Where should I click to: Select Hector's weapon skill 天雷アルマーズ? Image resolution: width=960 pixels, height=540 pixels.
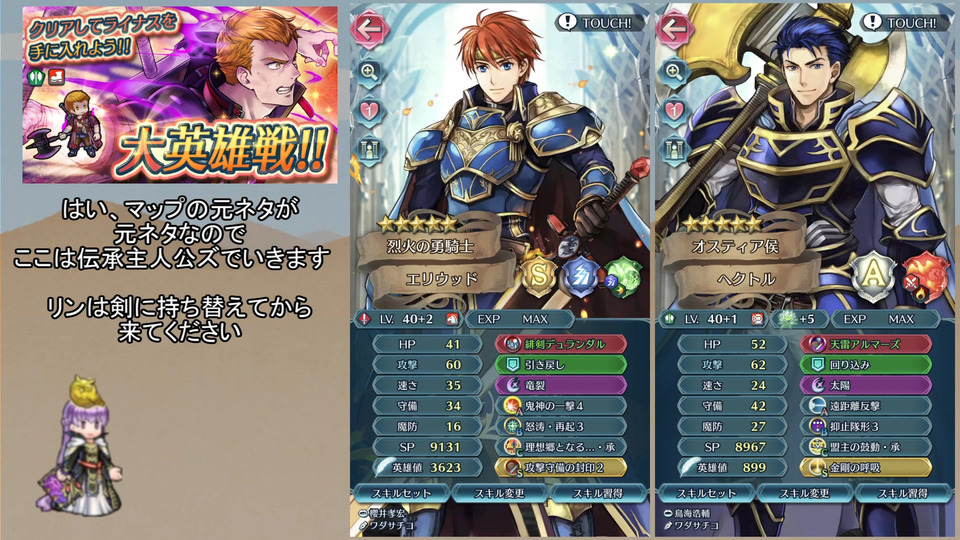866,344
